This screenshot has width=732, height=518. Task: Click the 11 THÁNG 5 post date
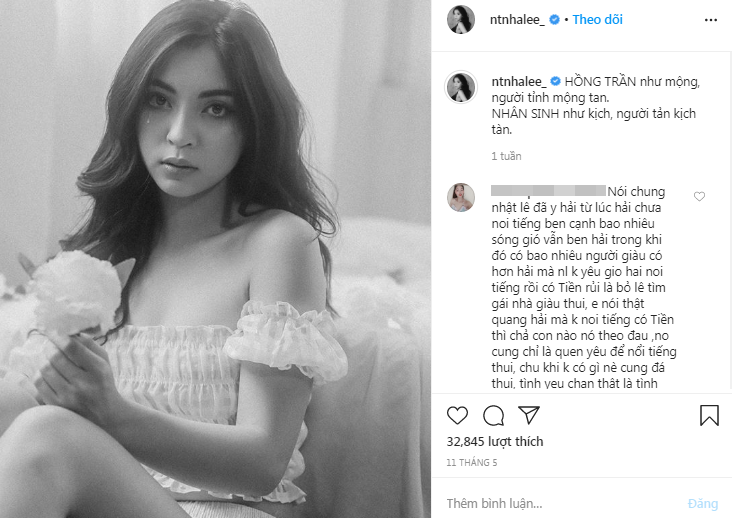tap(472, 462)
